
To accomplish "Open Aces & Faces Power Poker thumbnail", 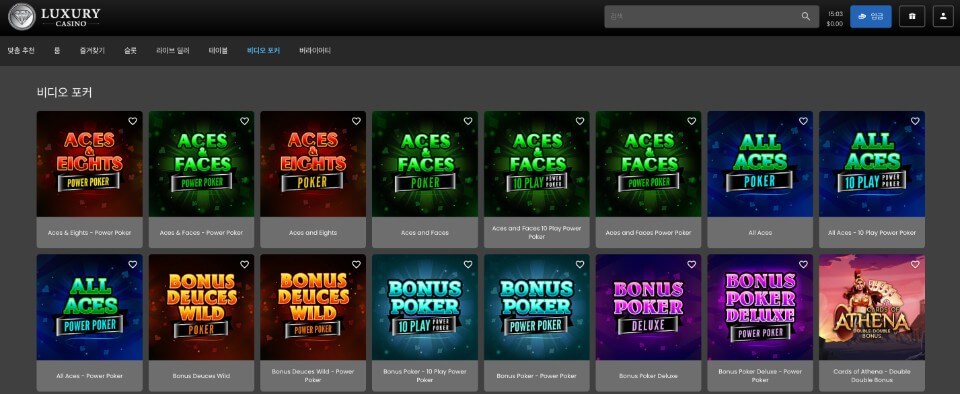I will pos(201,164).
